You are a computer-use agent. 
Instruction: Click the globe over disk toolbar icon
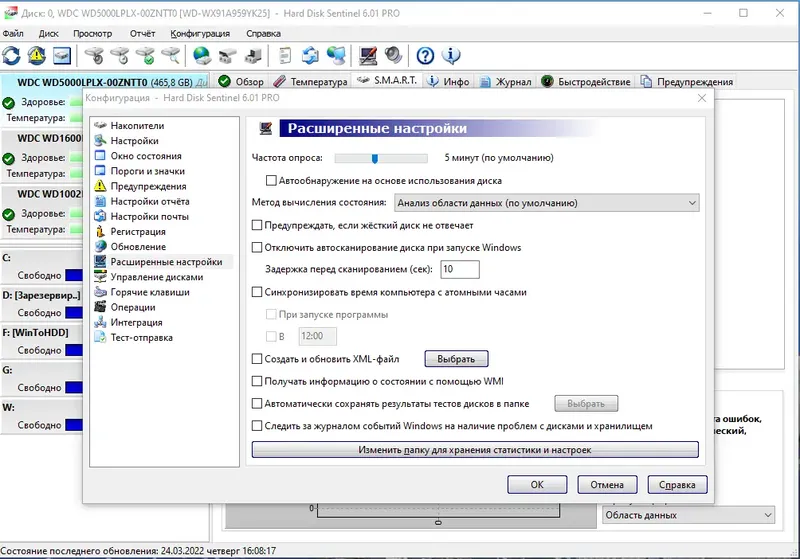pos(202,56)
